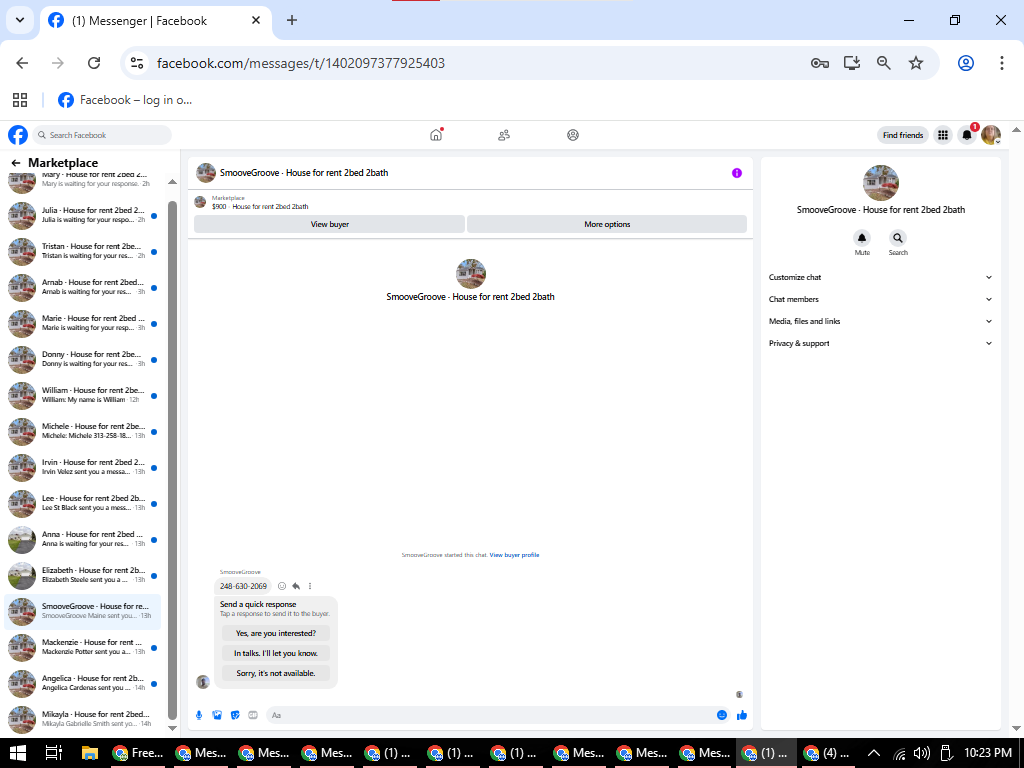Reply to the 248-630-2069 message
This screenshot has width=1024, height=768.
[x=296, y=586]
